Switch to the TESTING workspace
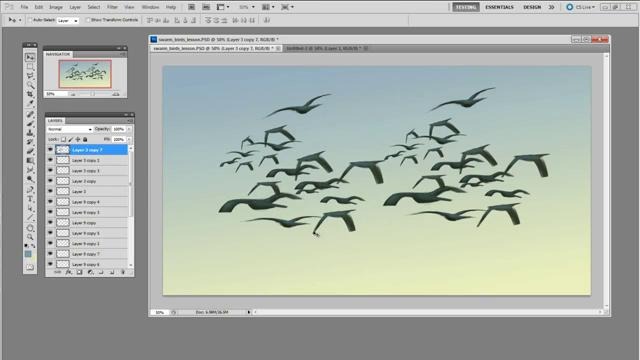The width and height of the screenshot is (640, 360). point(466,7)
